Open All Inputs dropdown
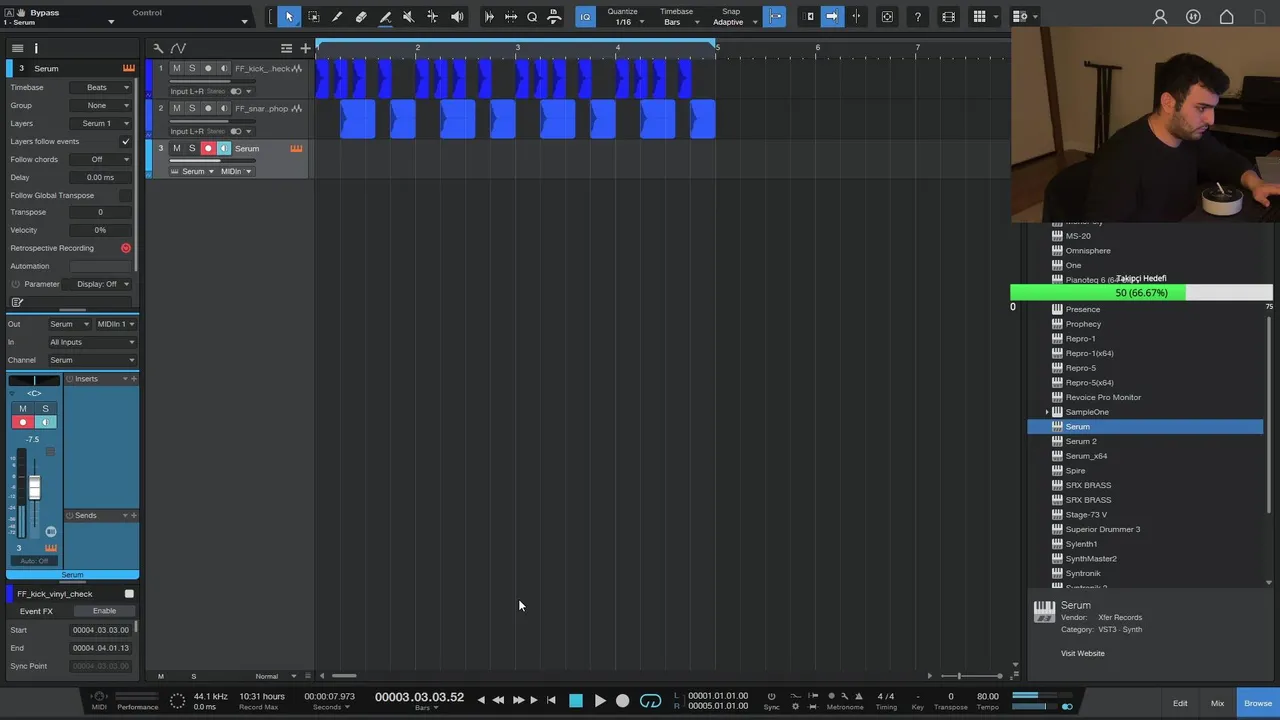1280x720 pixels. [x=91, y=342]
